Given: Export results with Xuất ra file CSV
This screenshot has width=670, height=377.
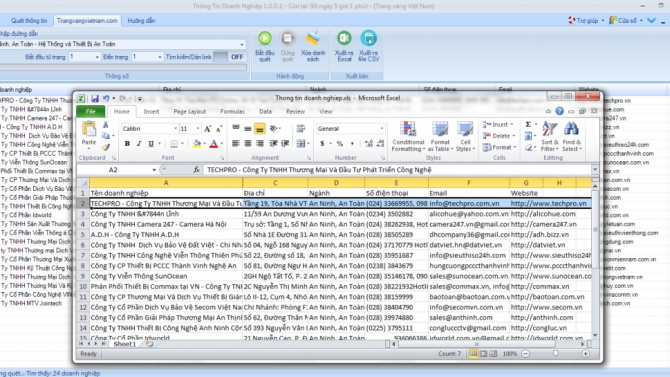Looking at the screenshot, I should (x=369, y=46).
